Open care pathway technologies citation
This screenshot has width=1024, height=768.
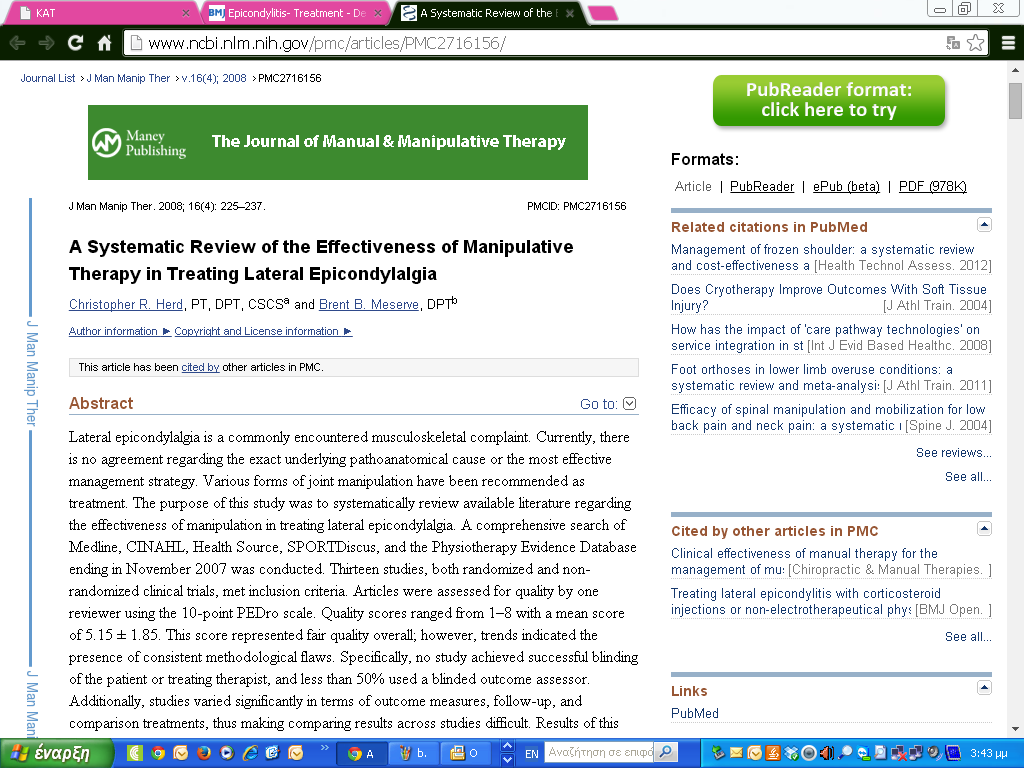point(825,337)
